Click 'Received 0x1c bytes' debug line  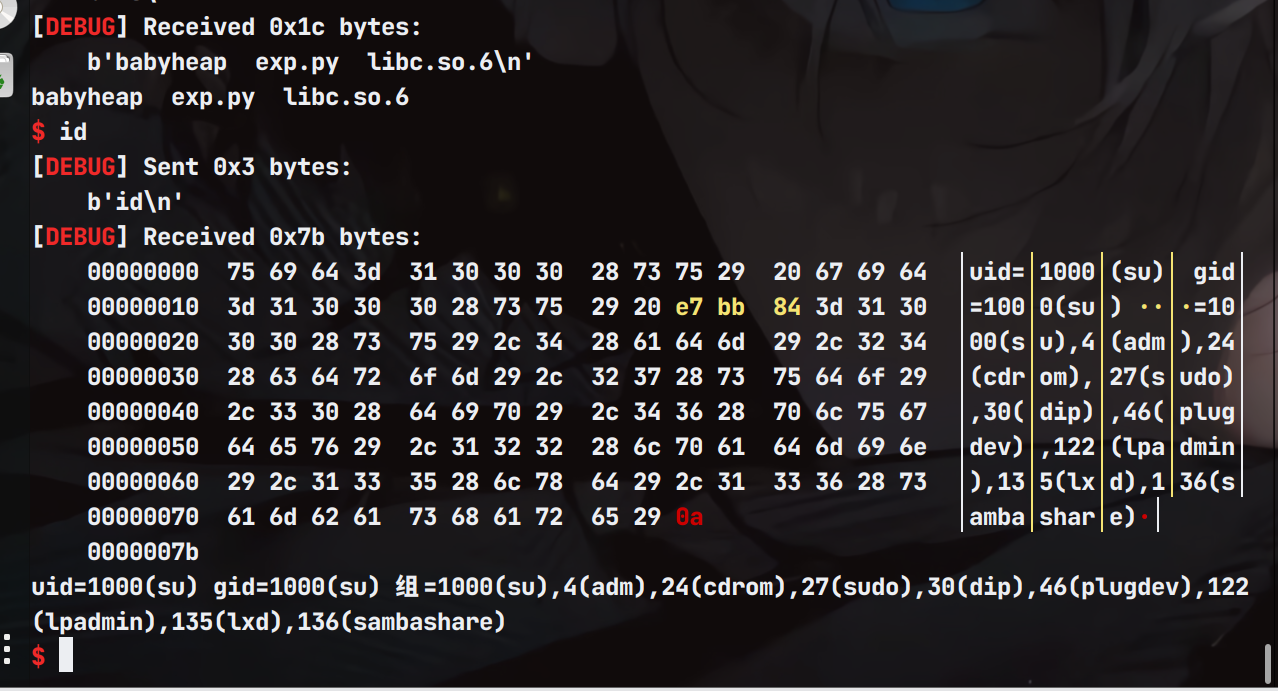[x=282, y=27]
